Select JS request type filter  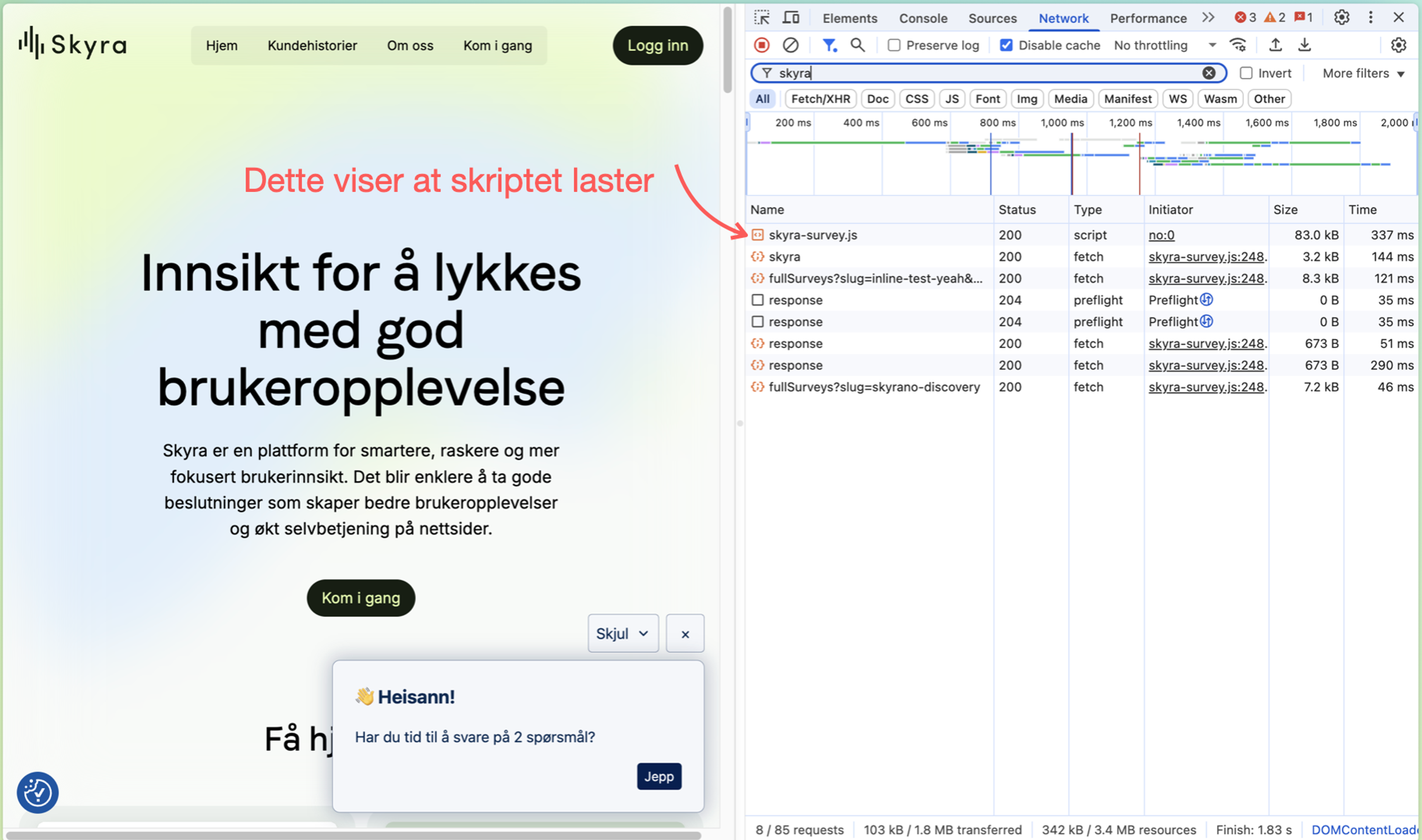pyautogui.click(x=952, y=99)
